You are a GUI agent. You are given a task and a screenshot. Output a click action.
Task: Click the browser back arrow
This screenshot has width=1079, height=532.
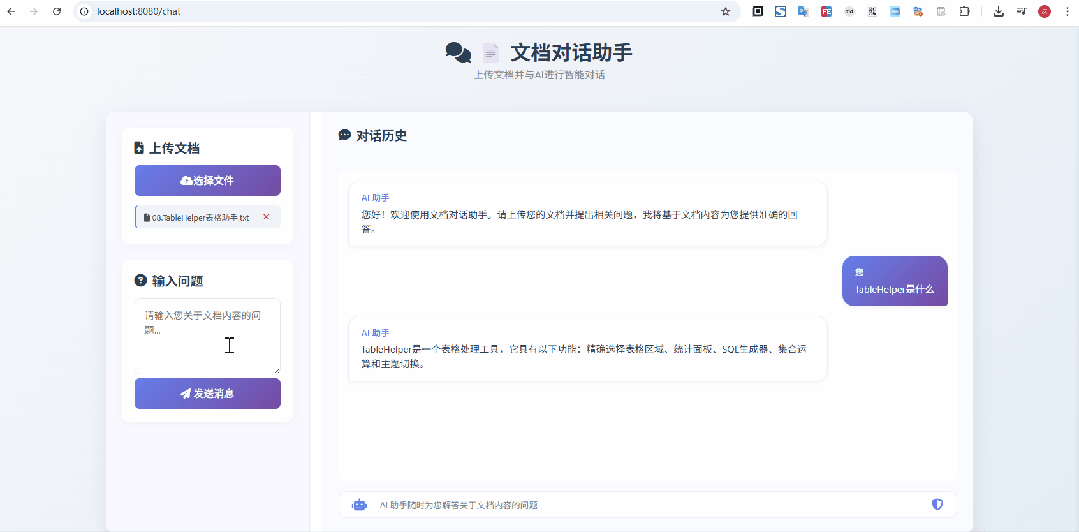11,12
